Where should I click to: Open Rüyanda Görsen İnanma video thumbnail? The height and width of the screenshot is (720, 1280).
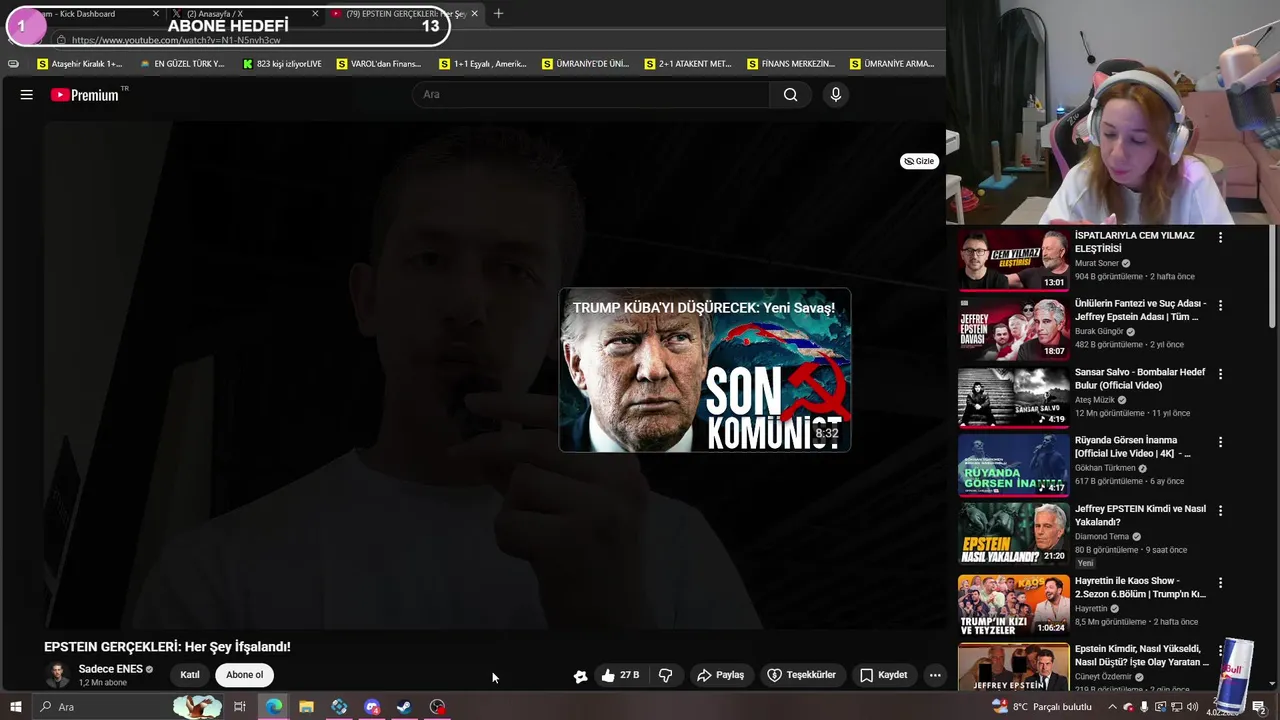click(x=1013, y=465)
